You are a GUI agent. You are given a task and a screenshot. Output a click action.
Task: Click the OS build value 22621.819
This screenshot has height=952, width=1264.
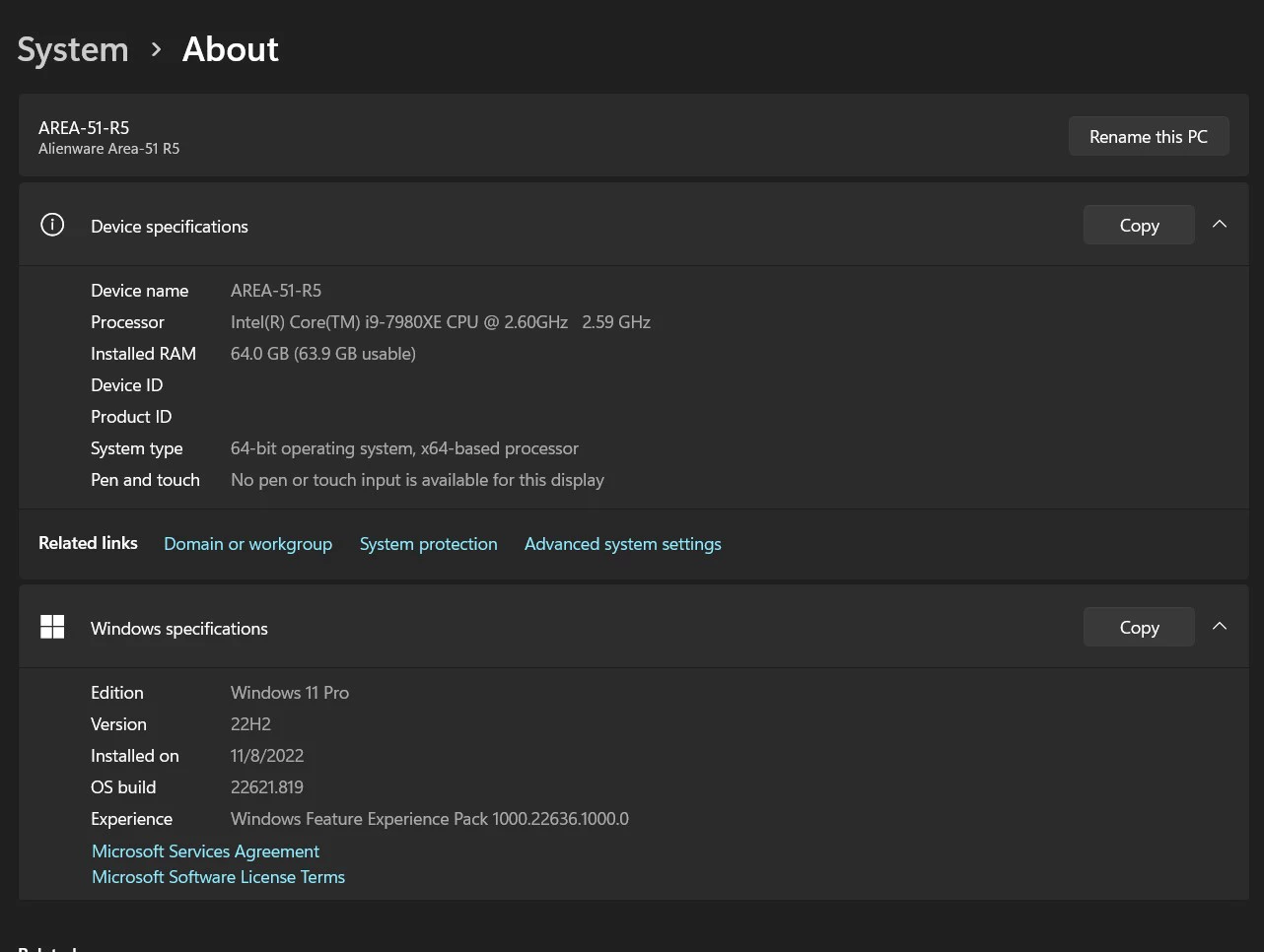(x=267, y=787)
